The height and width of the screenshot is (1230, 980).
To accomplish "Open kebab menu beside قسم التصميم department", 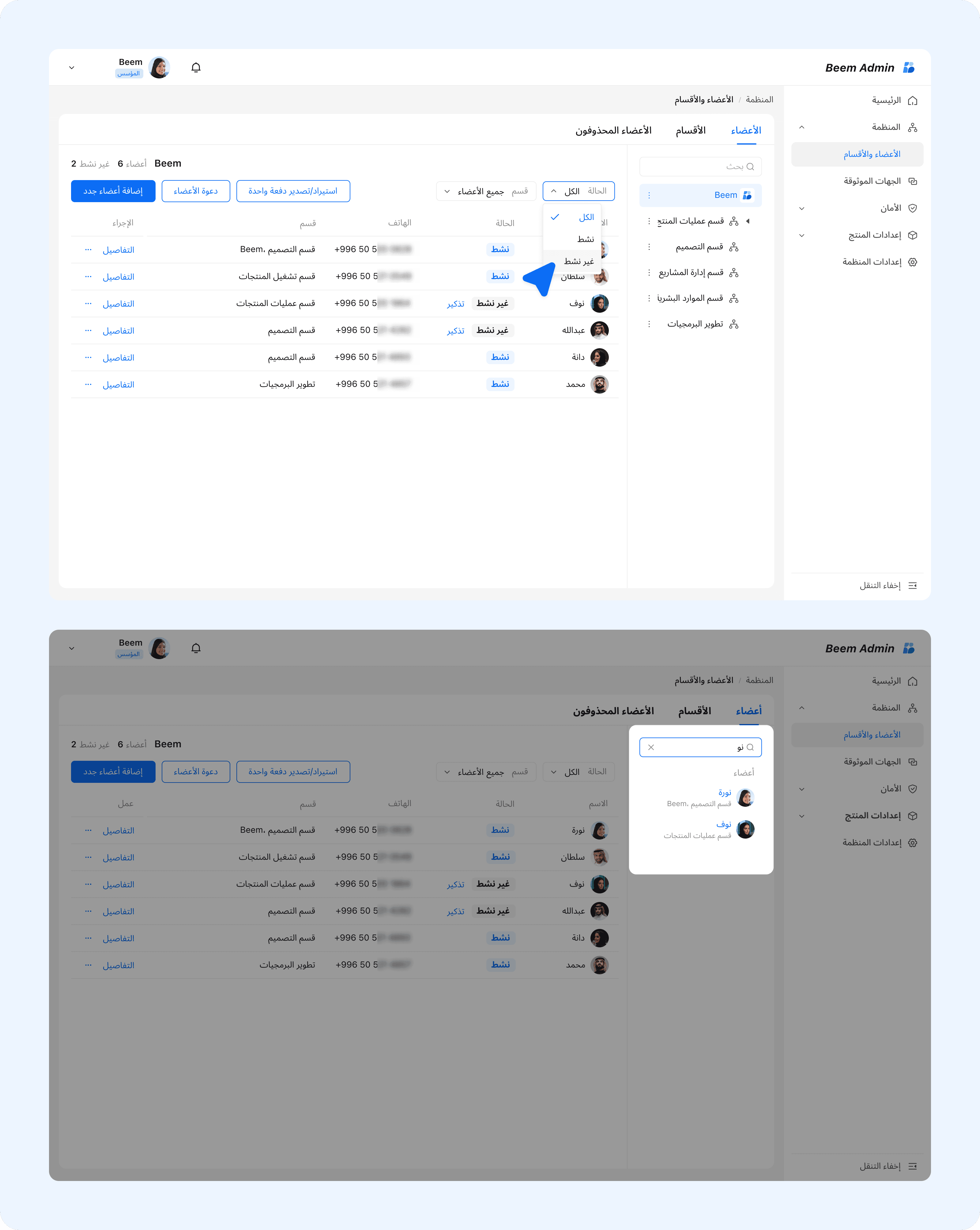I will [649, 247].
